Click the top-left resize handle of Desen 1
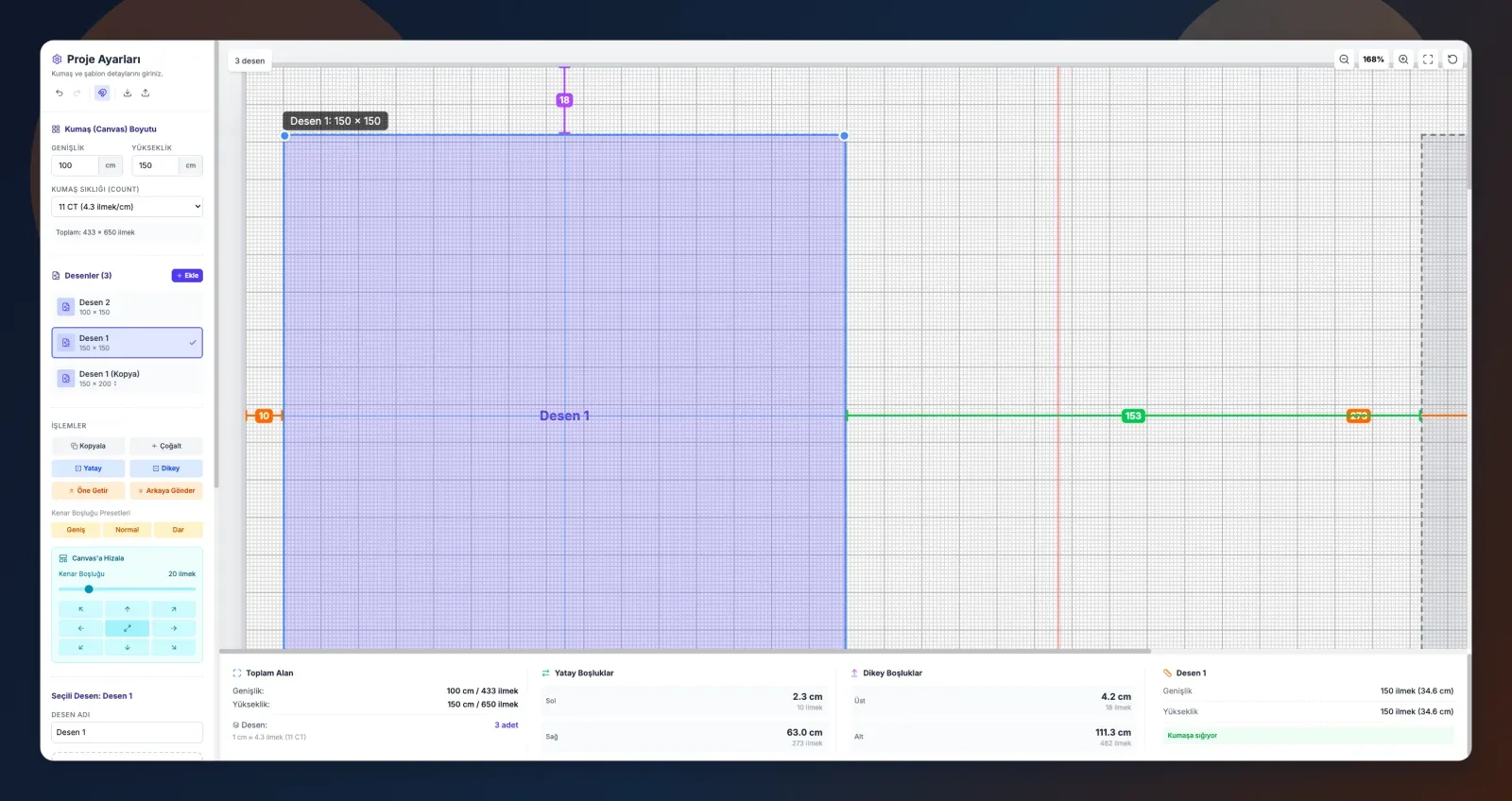 click(x=284, y=136)
